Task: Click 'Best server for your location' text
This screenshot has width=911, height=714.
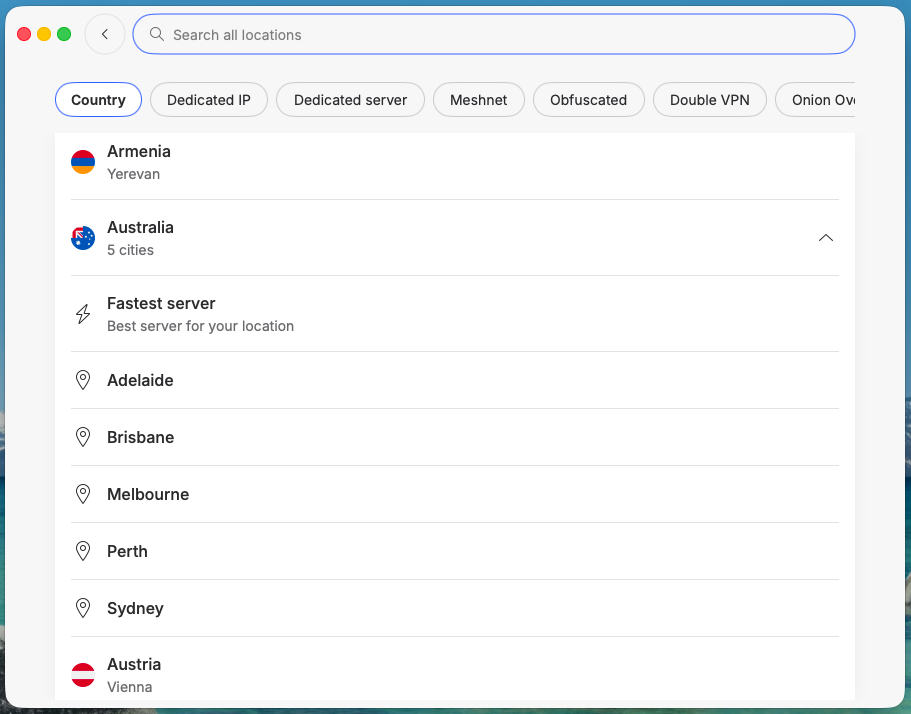Action: click(x=200, y=326)
